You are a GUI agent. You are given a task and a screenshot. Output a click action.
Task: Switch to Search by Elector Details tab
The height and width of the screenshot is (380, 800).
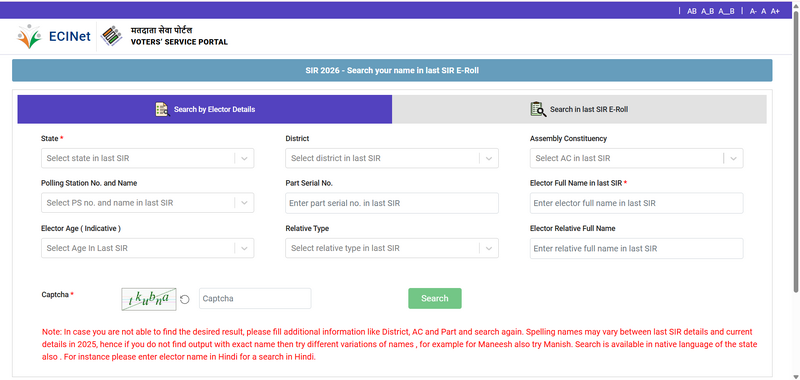click(x=205, y=109)
